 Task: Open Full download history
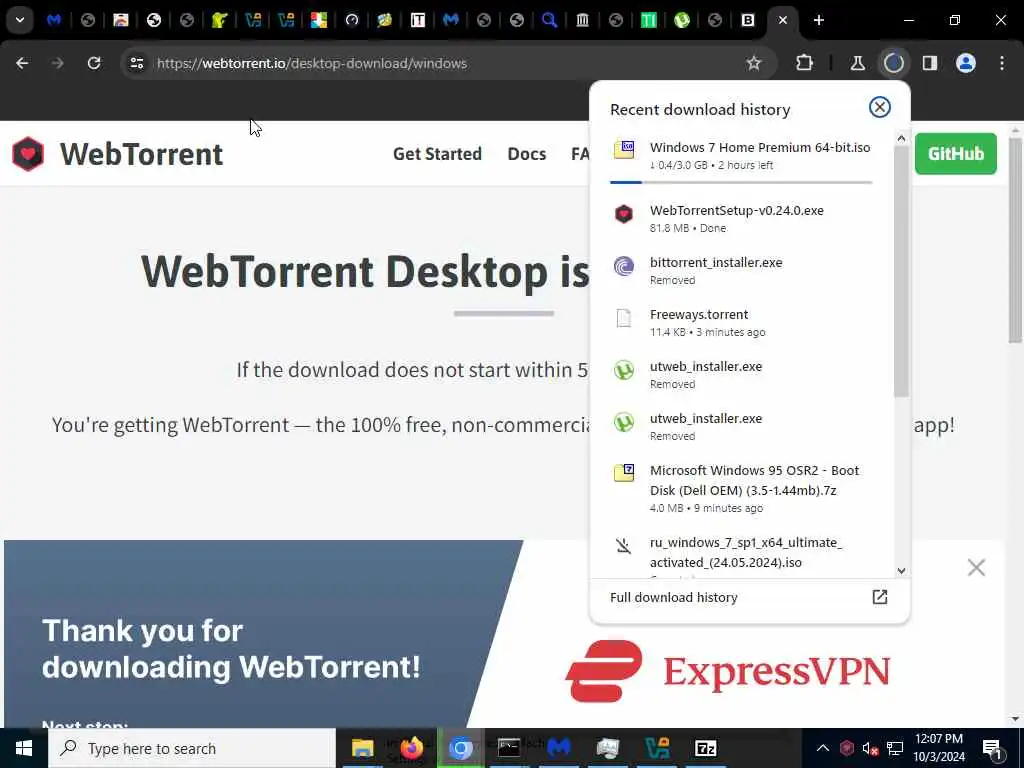[749, 597]
